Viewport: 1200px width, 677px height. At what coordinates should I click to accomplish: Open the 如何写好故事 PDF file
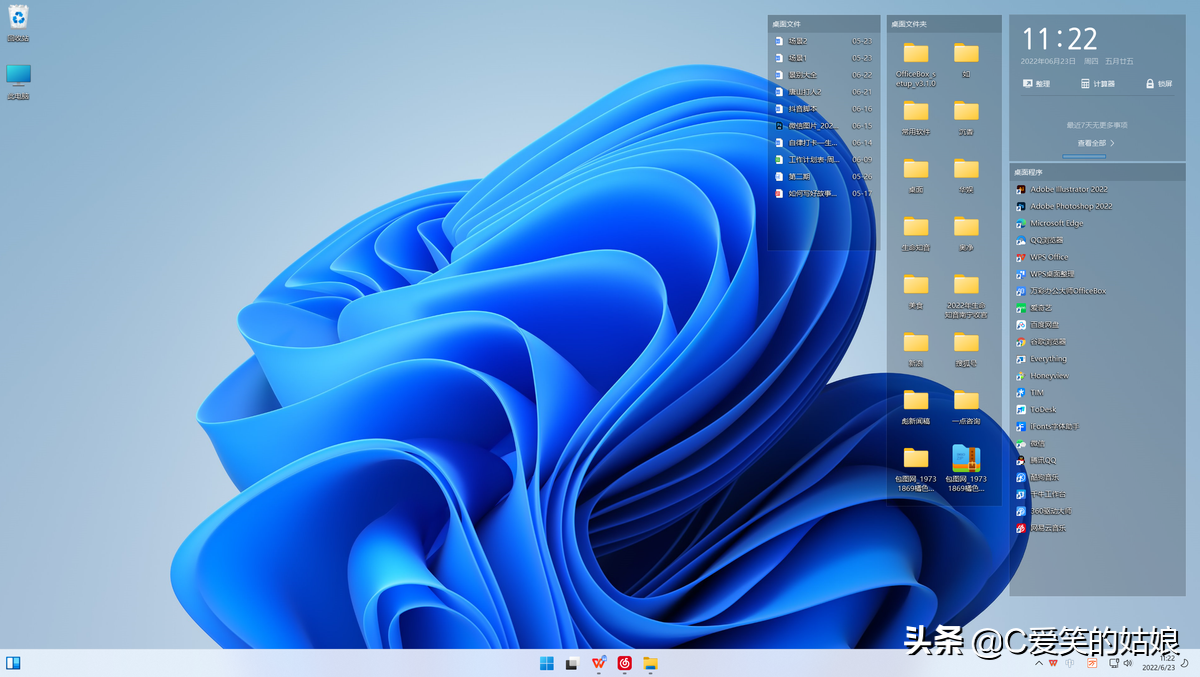(x=824, y=194)
